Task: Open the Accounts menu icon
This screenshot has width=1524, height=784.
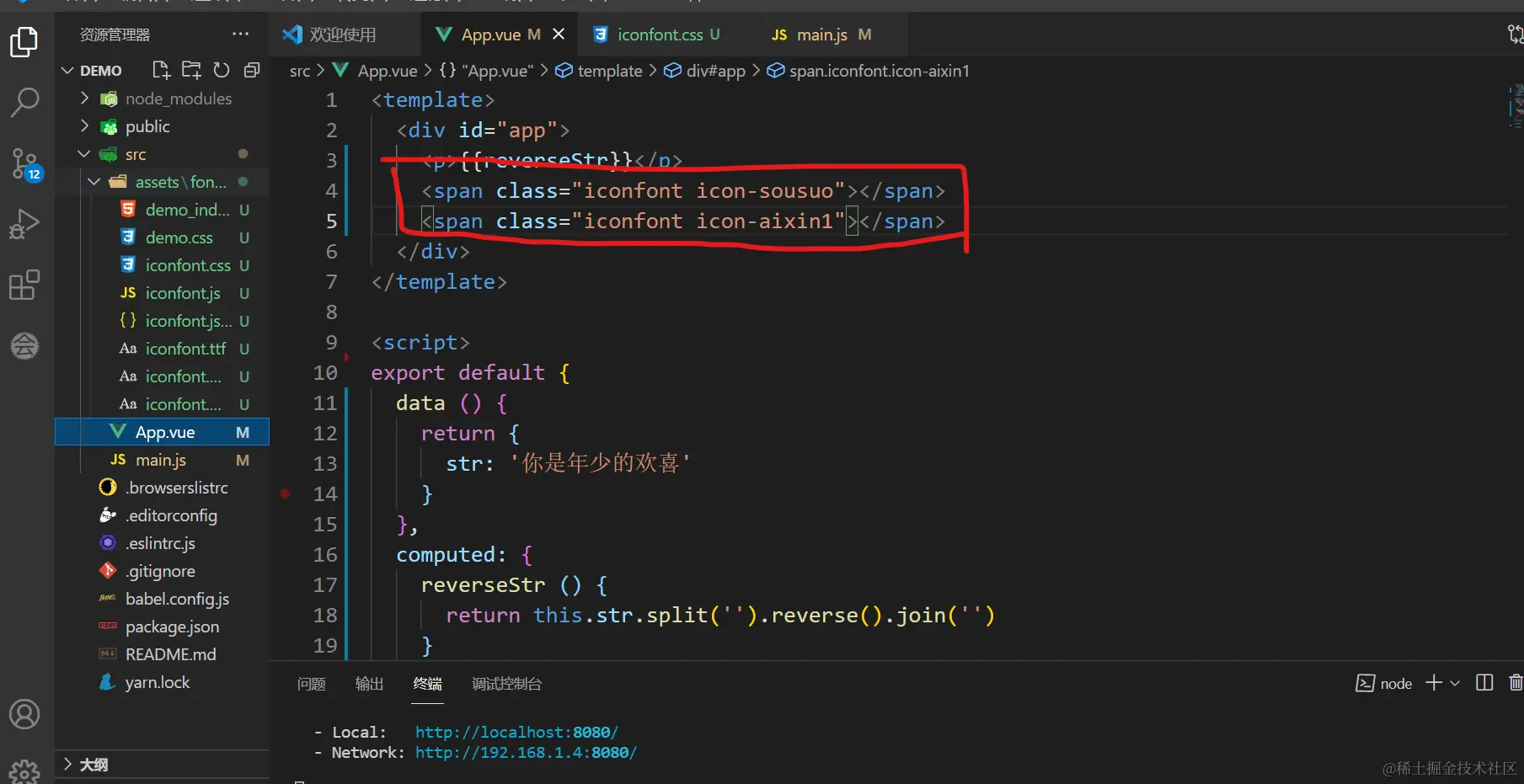Action: [24, 714]
